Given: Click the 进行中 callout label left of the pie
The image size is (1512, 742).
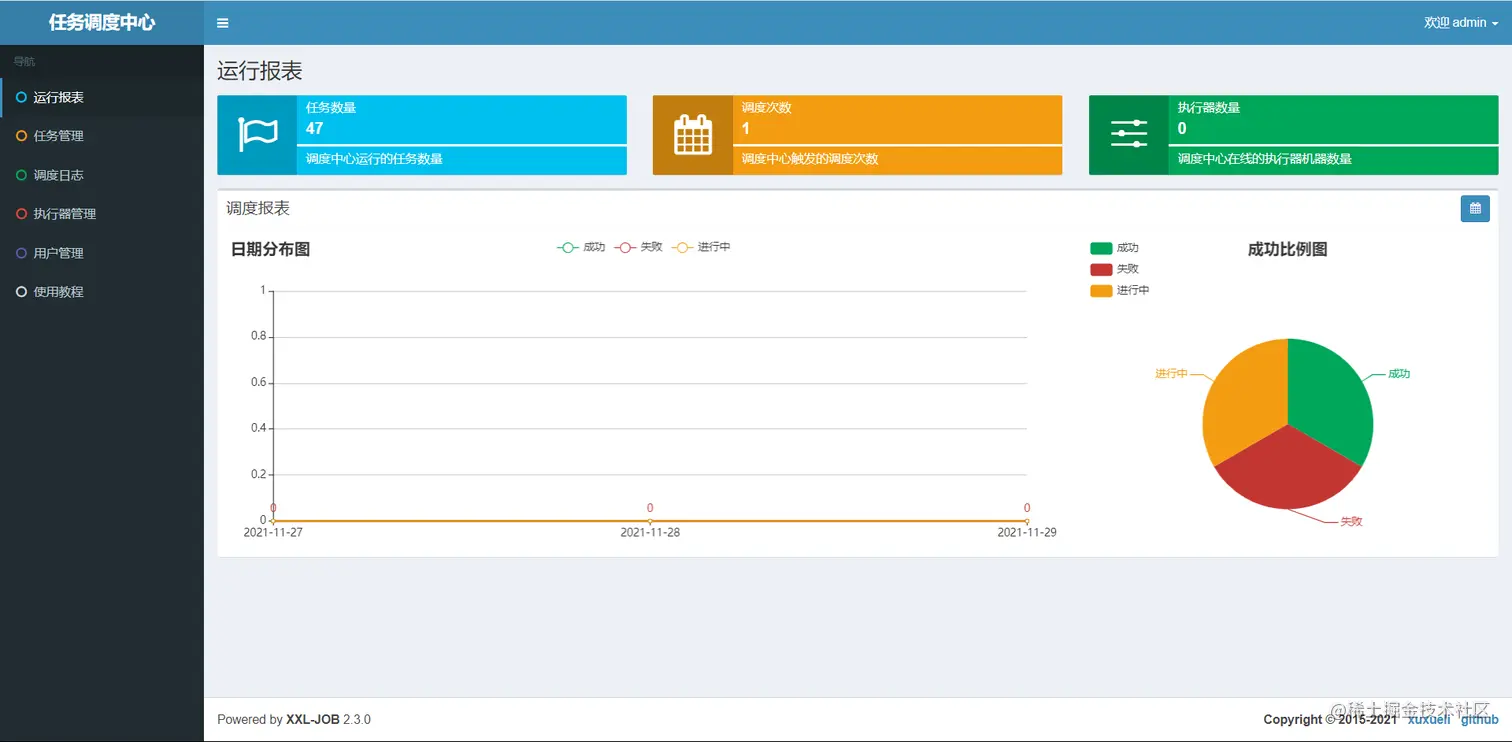Looking at the screenshot, I should [1171, 374].
